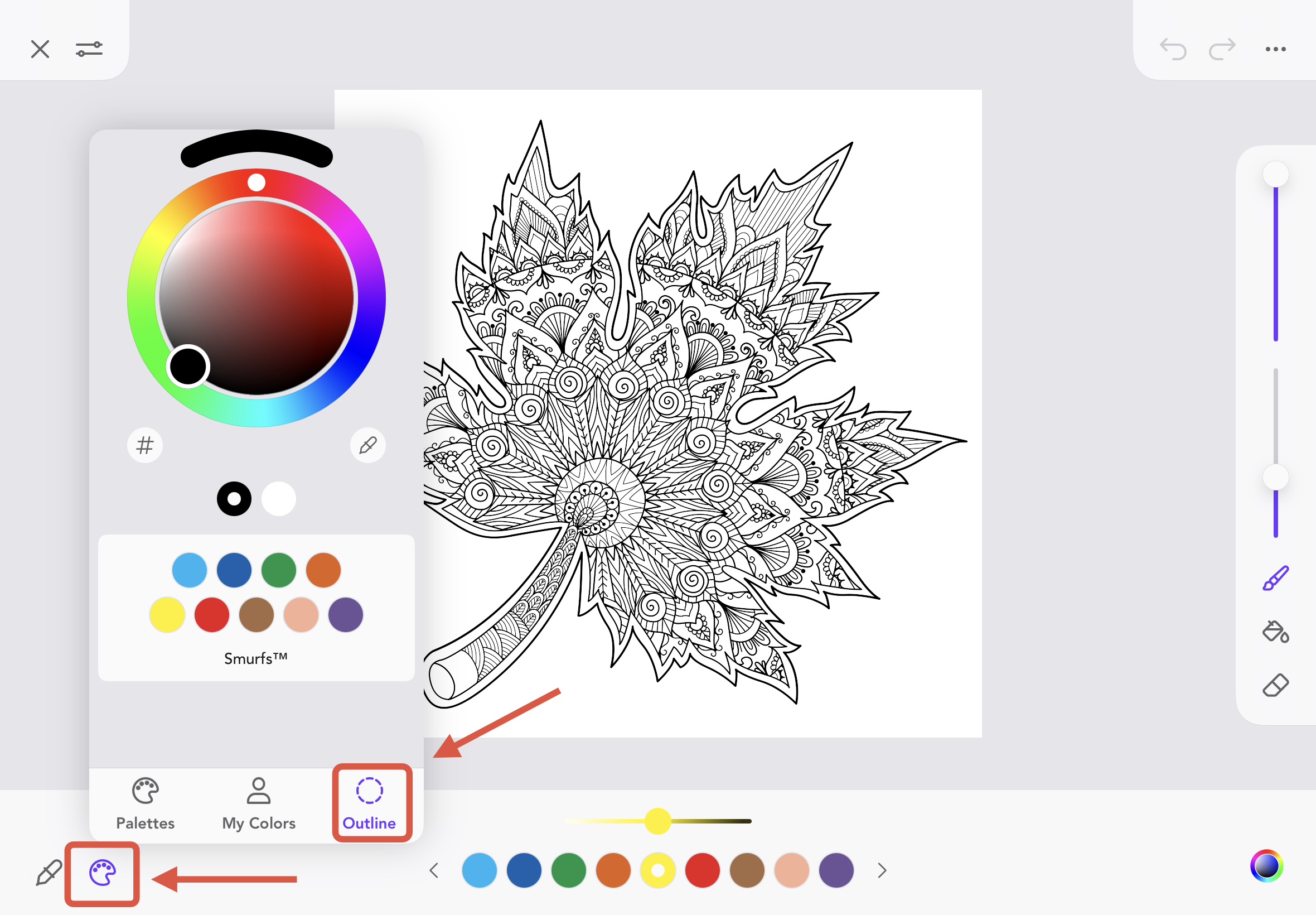Select the paint bucket fill tool

click(x=1275, y=632)
